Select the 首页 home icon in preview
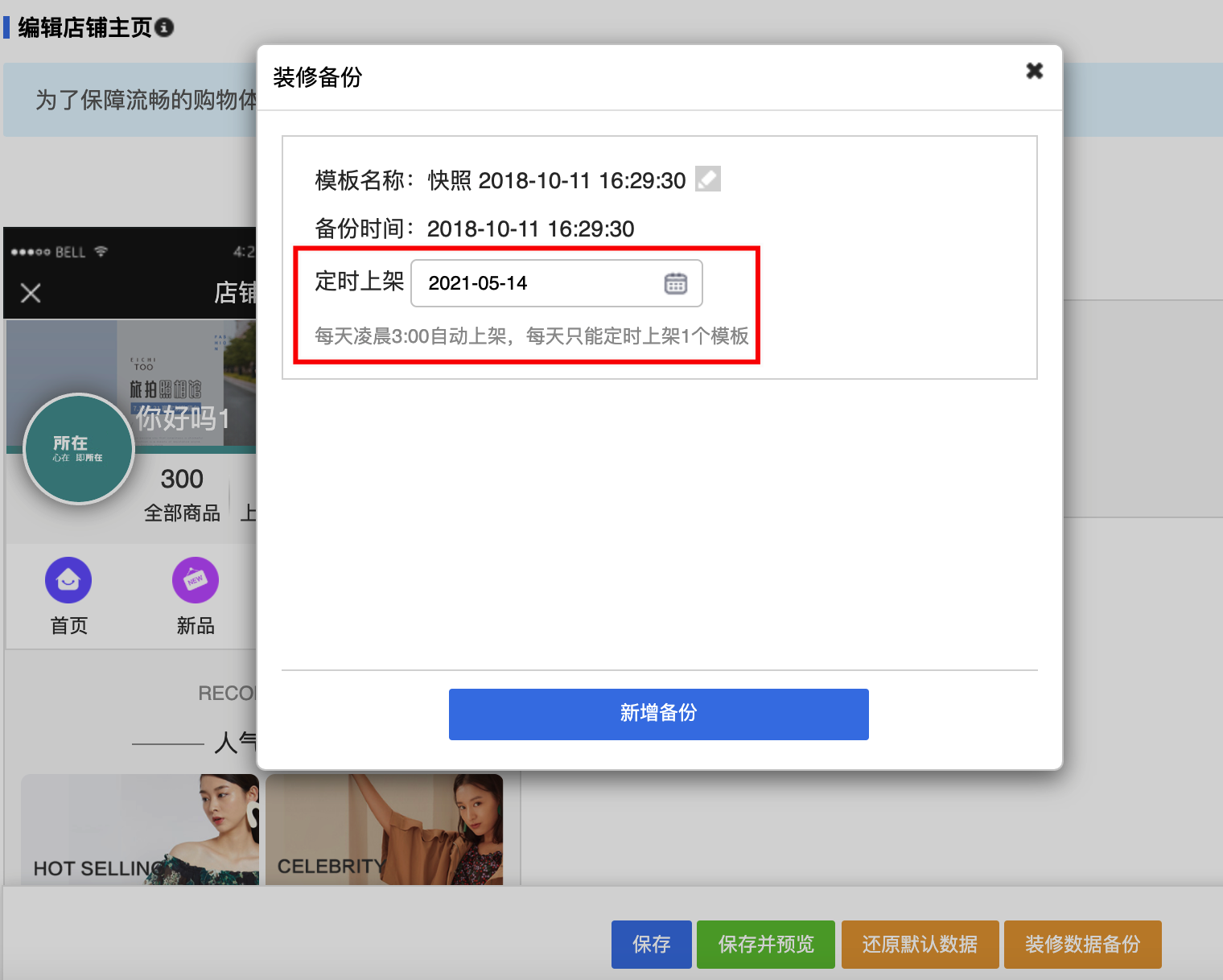1223x980 pixels. [68, 579]
